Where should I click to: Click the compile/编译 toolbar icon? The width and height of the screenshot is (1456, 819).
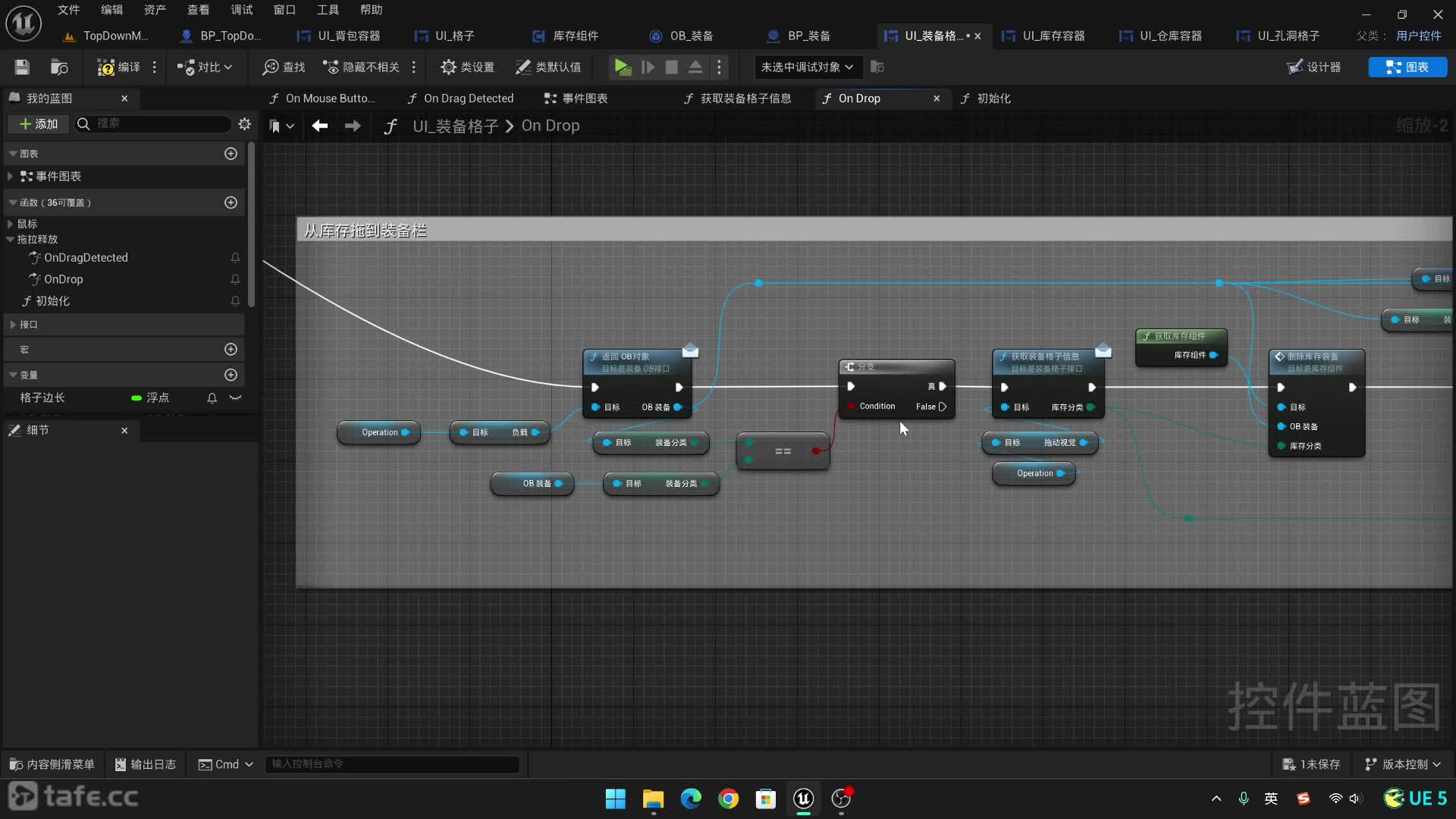(118, 67)
